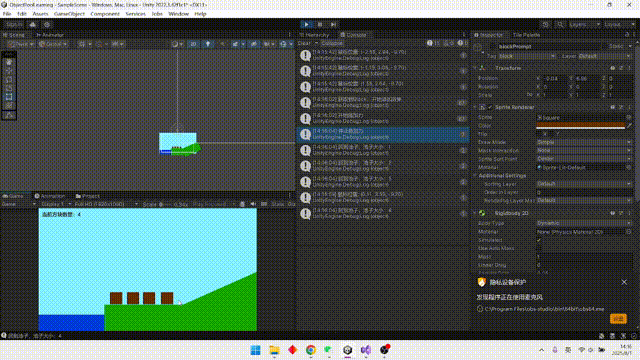Select the first Console log entry
Image resolution: width=640 pixels, height=360 pixels.
[383, 56]
